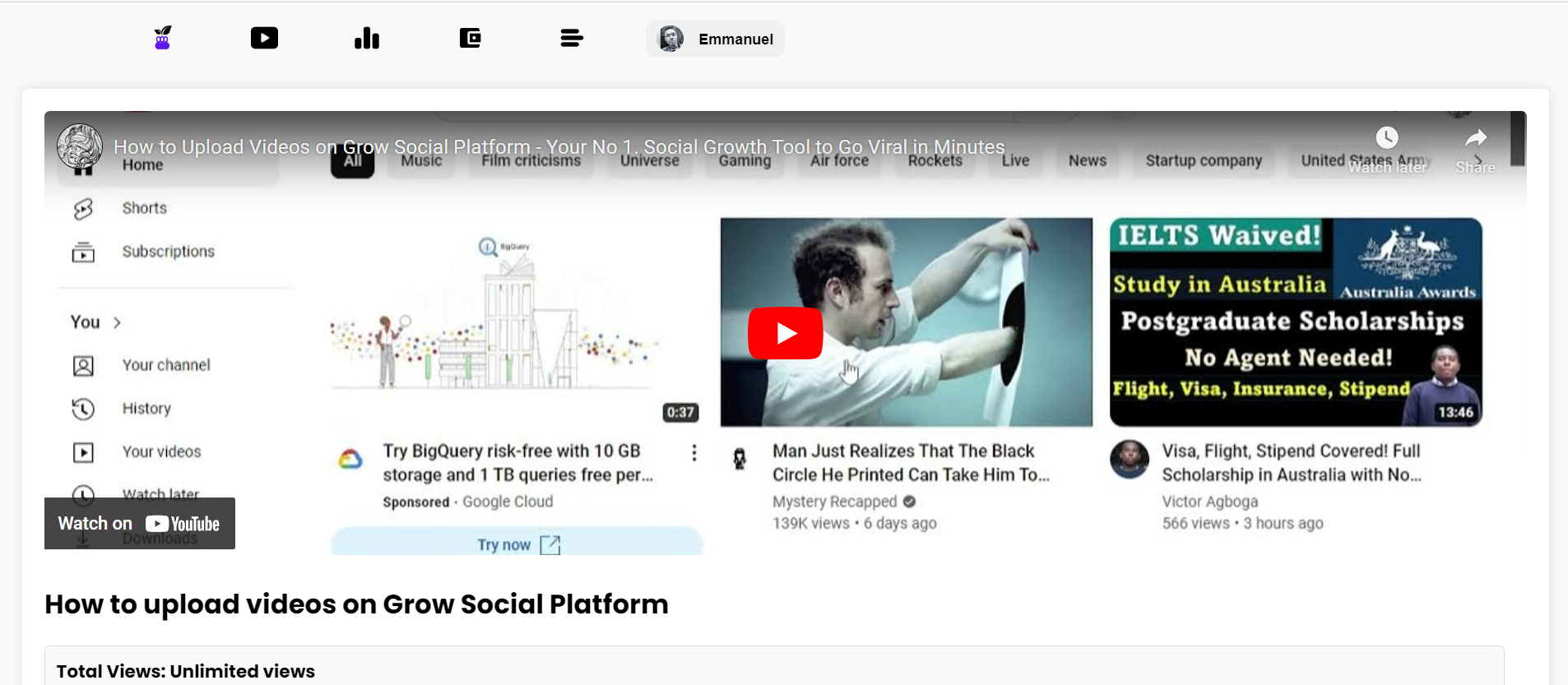Click the History clock icon
The image size is (1568, 685).
pos(83,409)
